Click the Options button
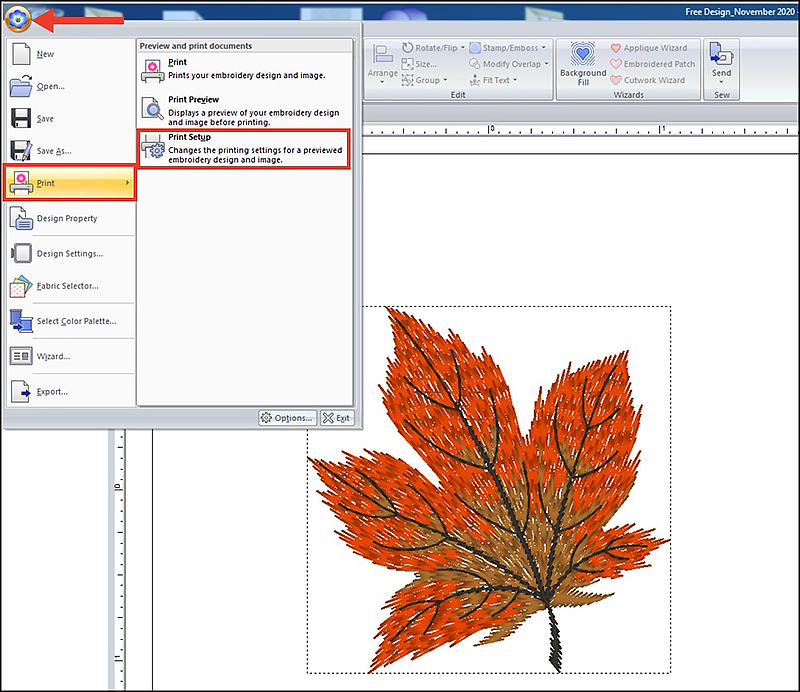This screenshot has height=692, width=800. (x=287, y=418)
